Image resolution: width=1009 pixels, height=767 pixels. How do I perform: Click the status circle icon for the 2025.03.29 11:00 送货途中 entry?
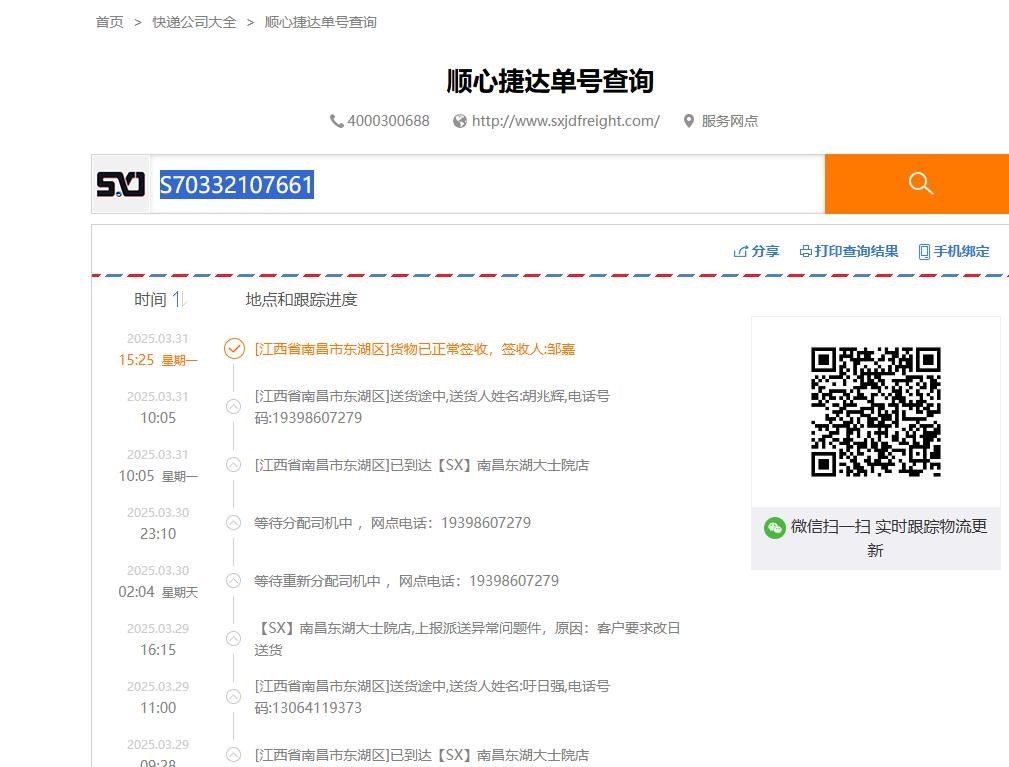(234, 696)
